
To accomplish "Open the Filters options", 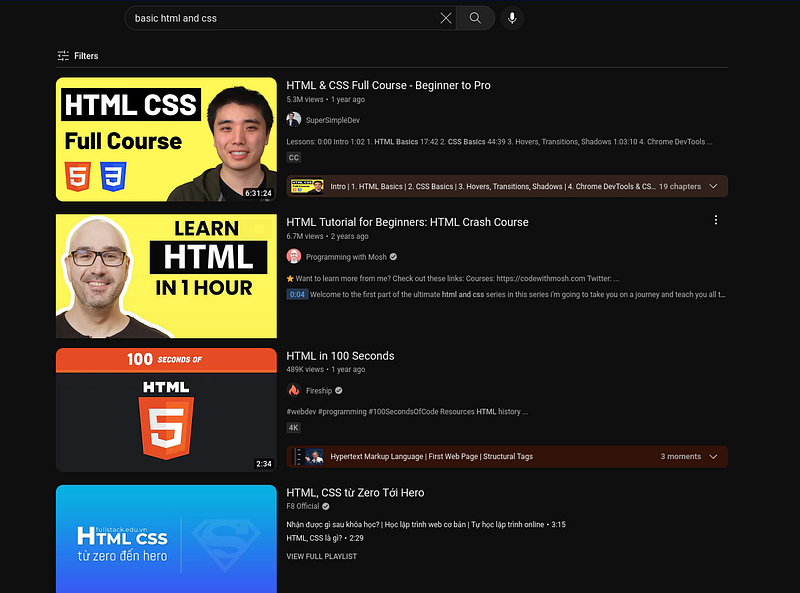I will click(x=78, y=56).
